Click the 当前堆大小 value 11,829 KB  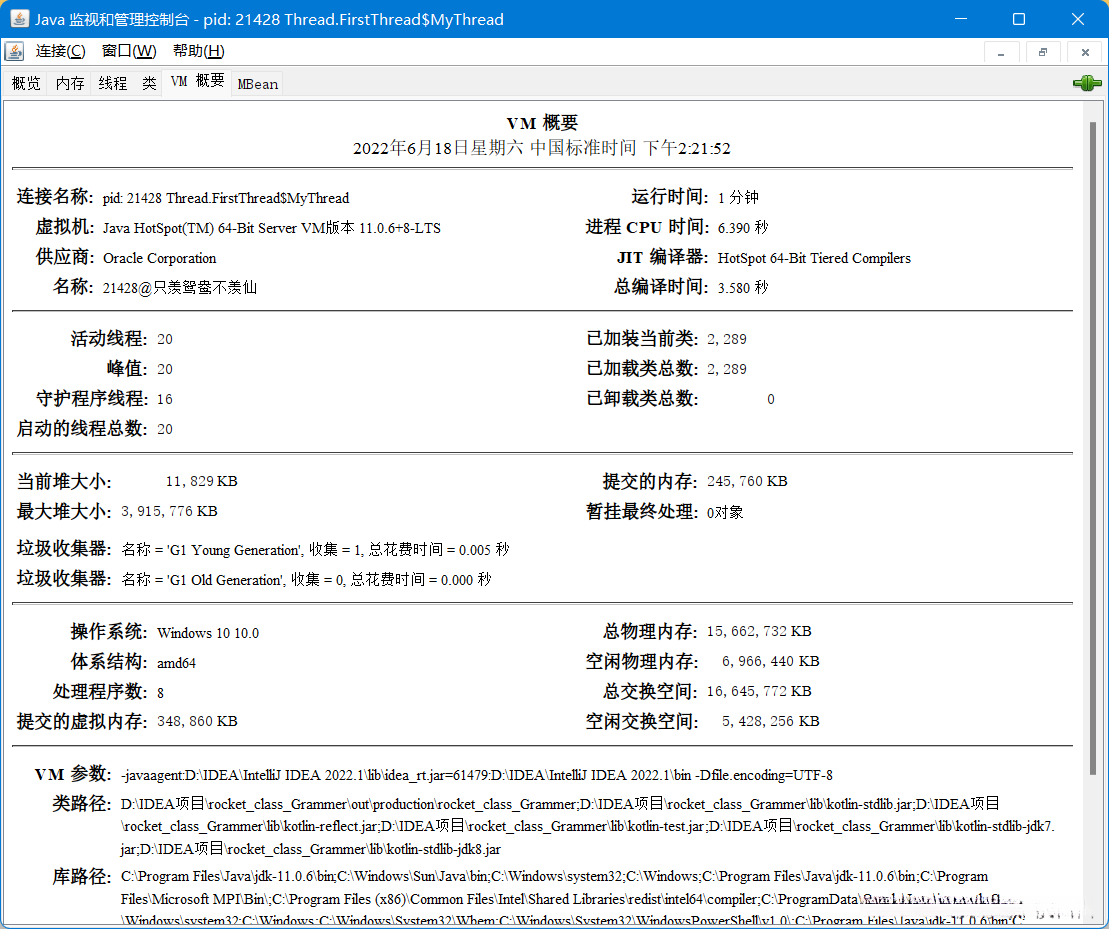click(202, 481)
